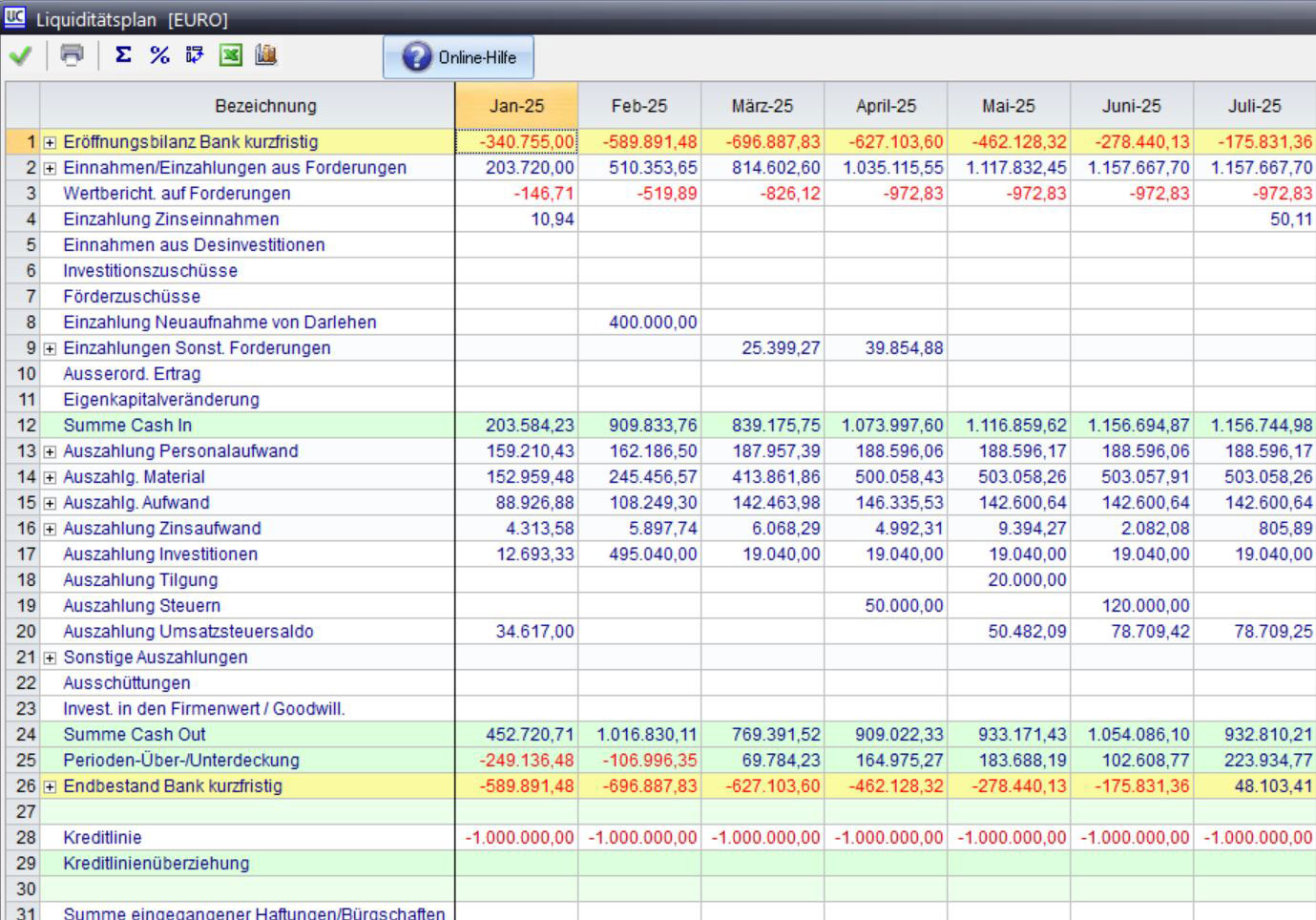Expand Eröffnungsbilanz Bank kurzfristig row
This screenshot has height=920, width=1316.
click(50, 142)
